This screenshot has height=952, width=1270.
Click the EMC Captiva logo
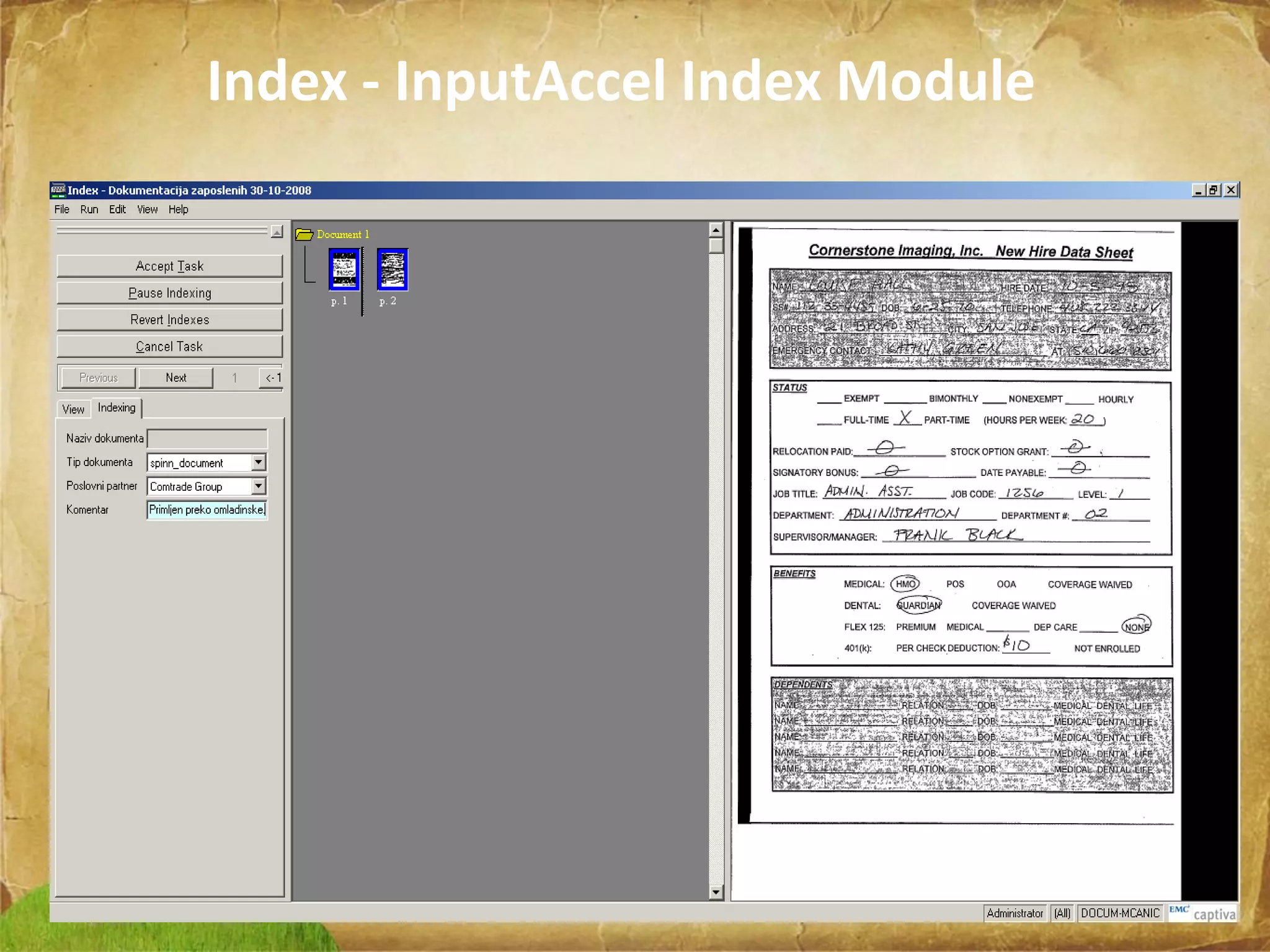(1203, 913)
